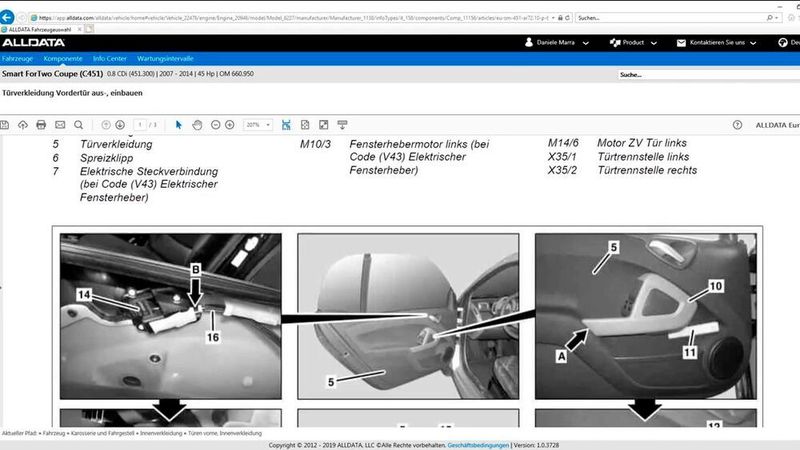Click the ALLDATA logo
Viewport: 800px width, 450px height.
click(34, 43)
